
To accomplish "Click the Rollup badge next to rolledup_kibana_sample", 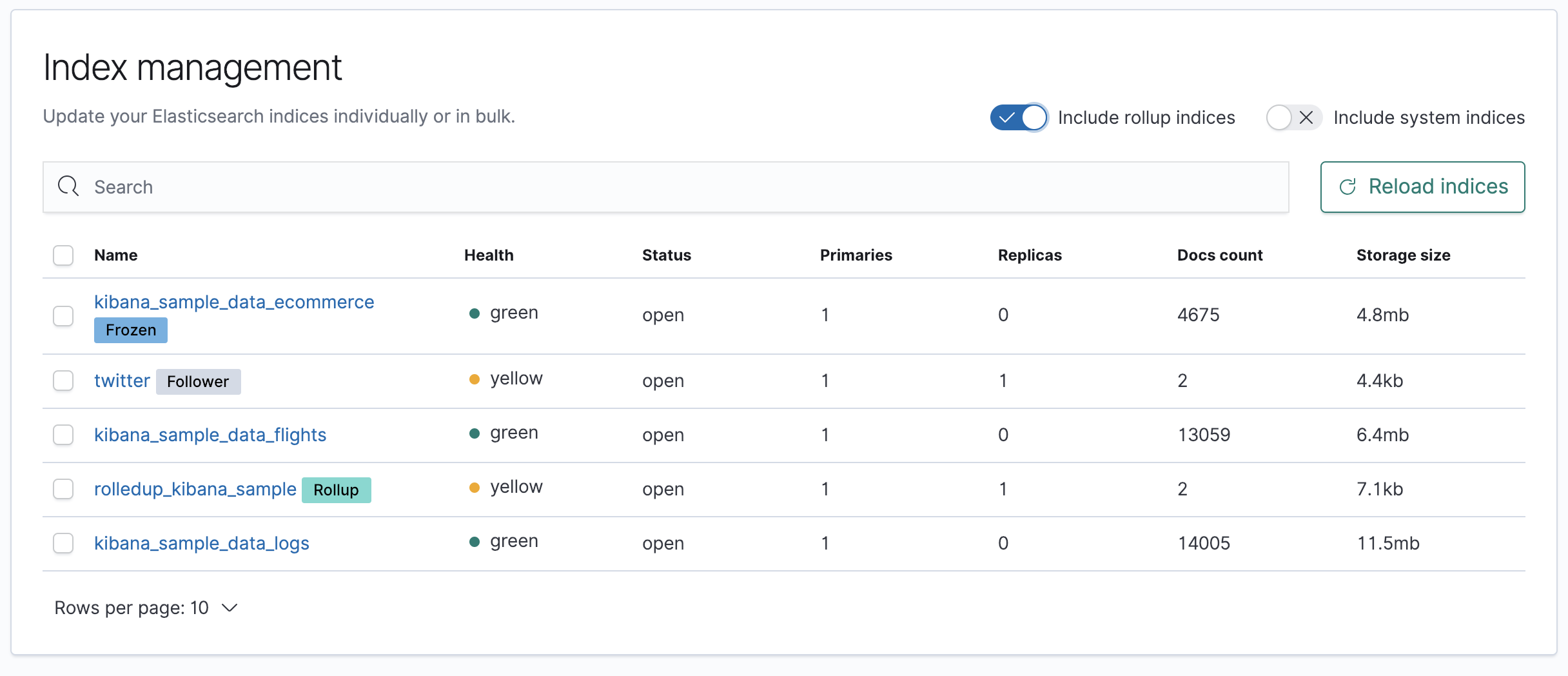I will (336, 490).
